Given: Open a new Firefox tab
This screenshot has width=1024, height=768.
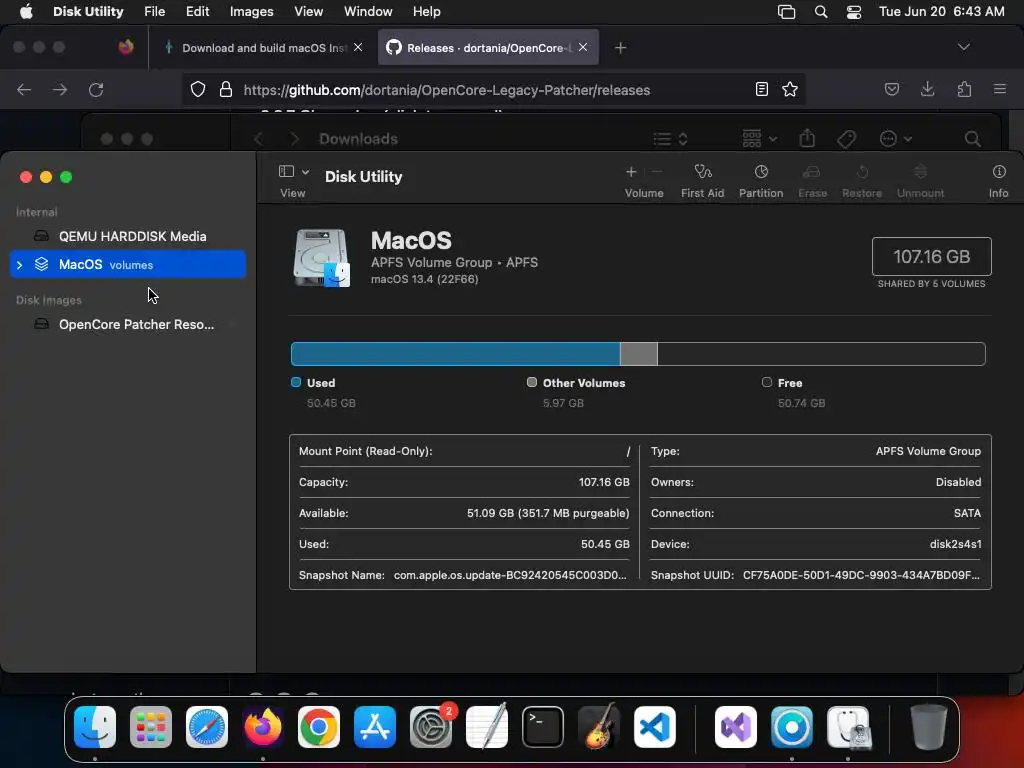Looking at the screenshot, I should pos(620,48).
